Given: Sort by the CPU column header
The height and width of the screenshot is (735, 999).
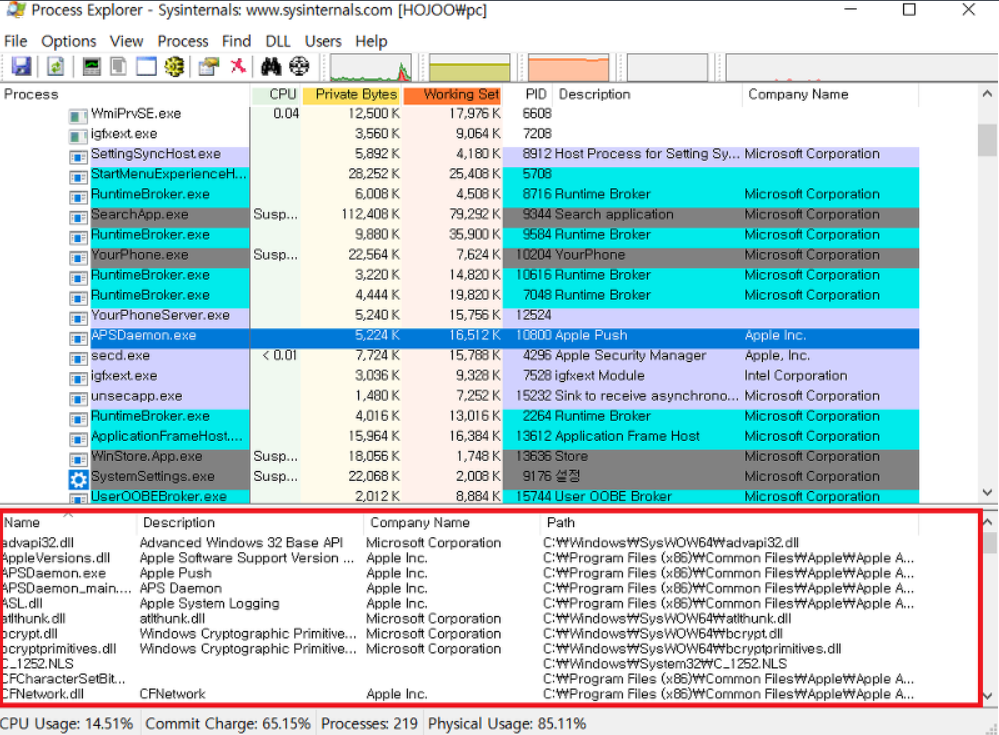Looking at the screenshot, I should tap(275, 94).
